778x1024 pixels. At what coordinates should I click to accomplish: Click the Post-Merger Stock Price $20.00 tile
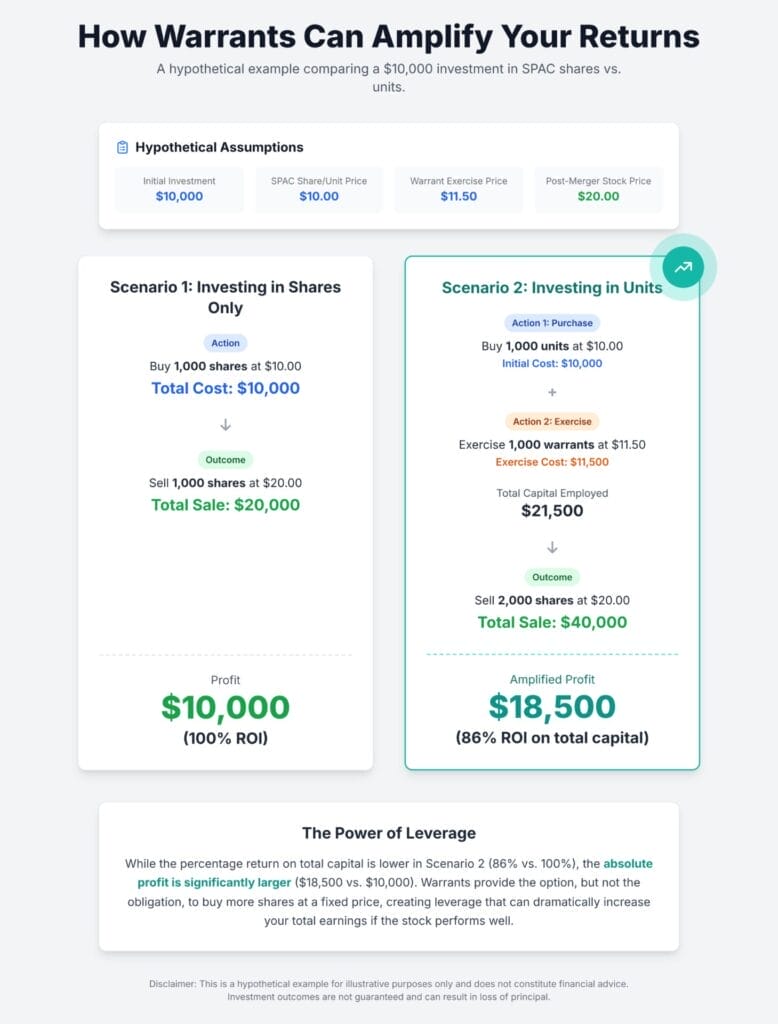tap(598, 189)
